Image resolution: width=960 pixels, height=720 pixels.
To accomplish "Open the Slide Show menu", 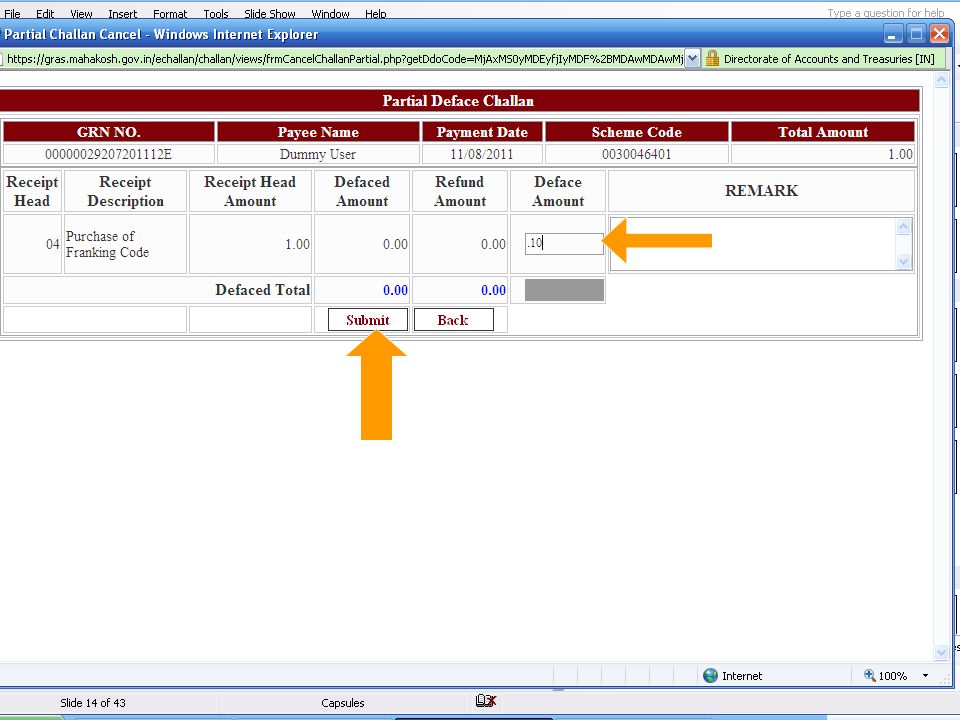I will [269, 13].
